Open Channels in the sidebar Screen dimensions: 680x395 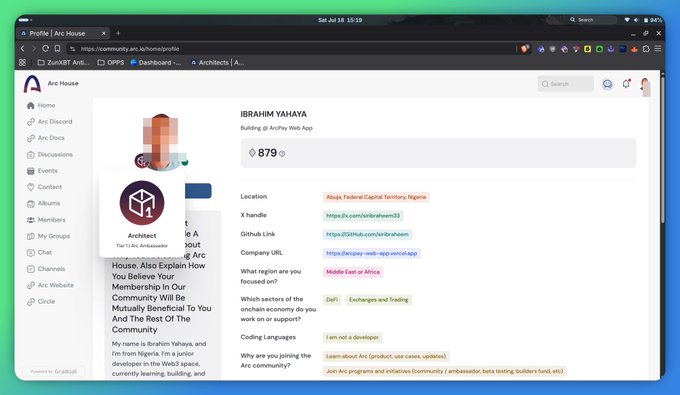(46, 269)
